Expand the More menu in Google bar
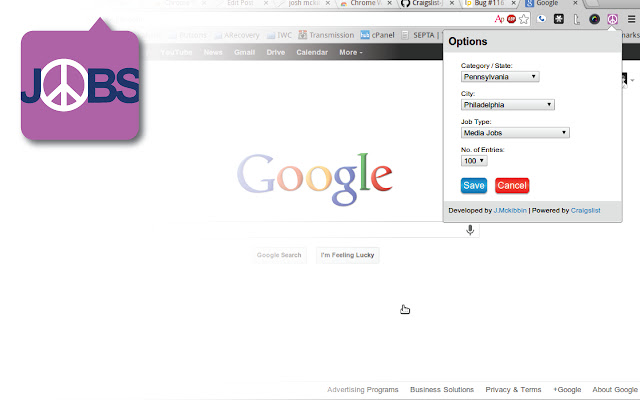The width and height of the screenshot is (640, 400). pos(351,52)
